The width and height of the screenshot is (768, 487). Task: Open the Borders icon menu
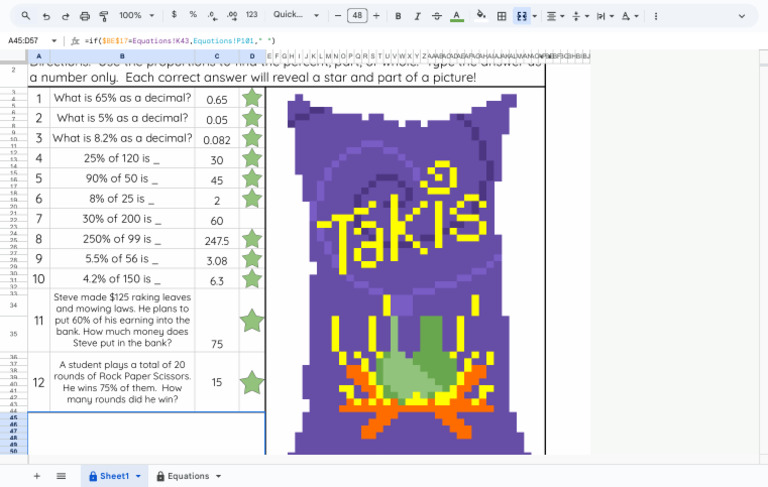click(x=502, y=16)
